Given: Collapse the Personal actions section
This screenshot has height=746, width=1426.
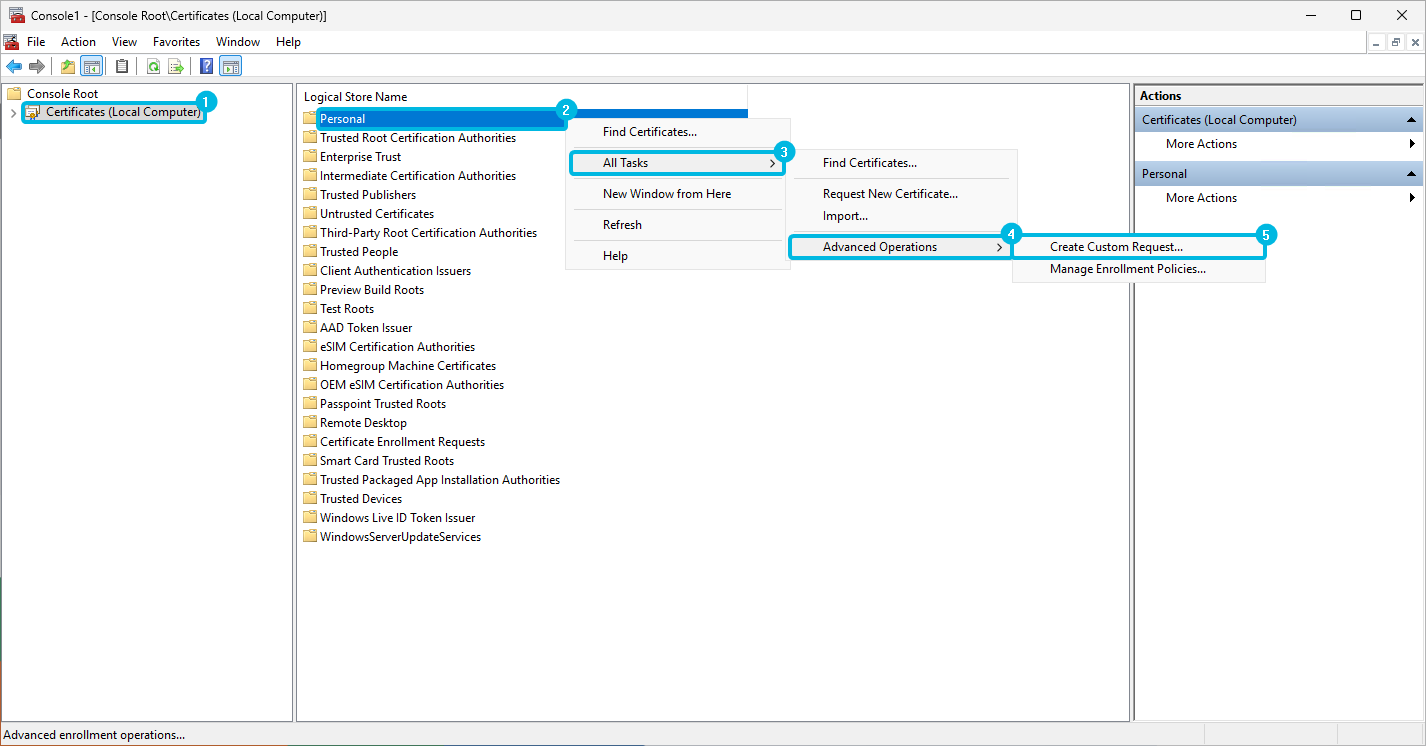Looking at the screenshot, I should (x=1411, y=174).
